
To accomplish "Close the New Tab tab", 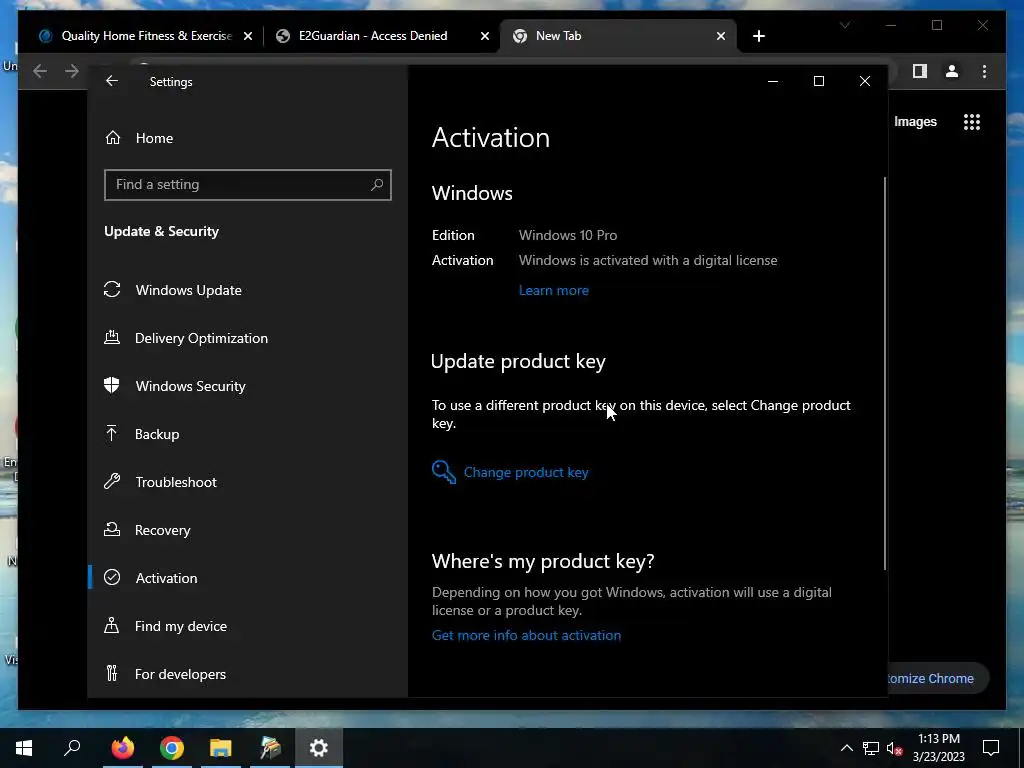I will tap(721, 37).
